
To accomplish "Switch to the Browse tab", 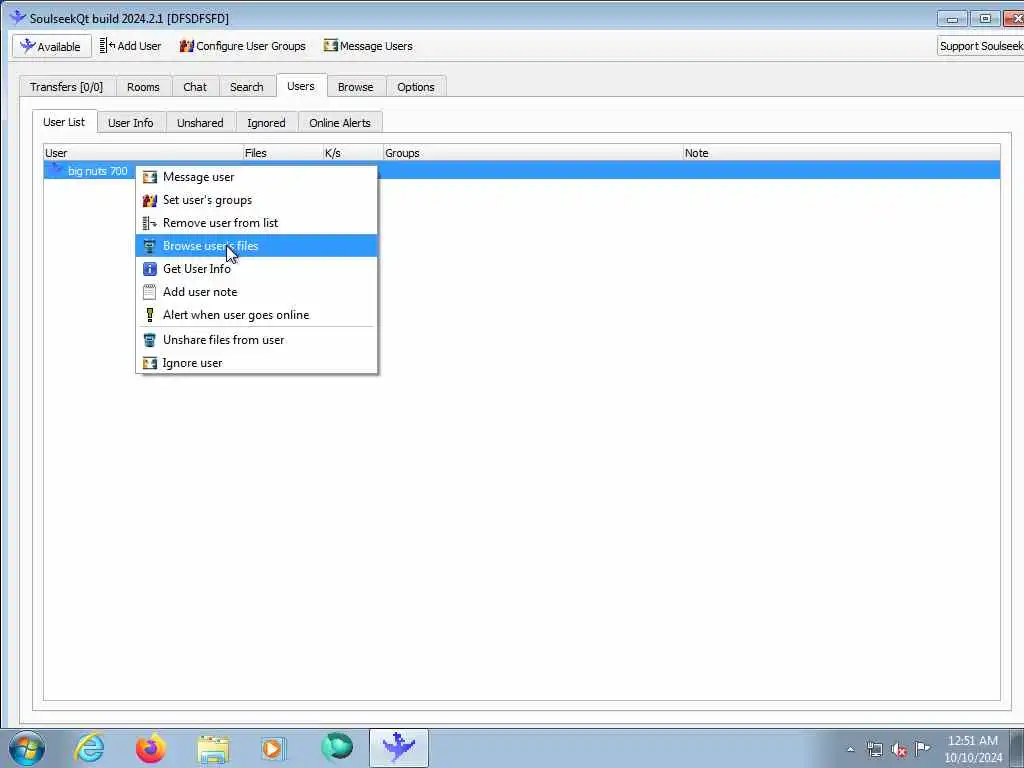I will click(x=355, y=87).
